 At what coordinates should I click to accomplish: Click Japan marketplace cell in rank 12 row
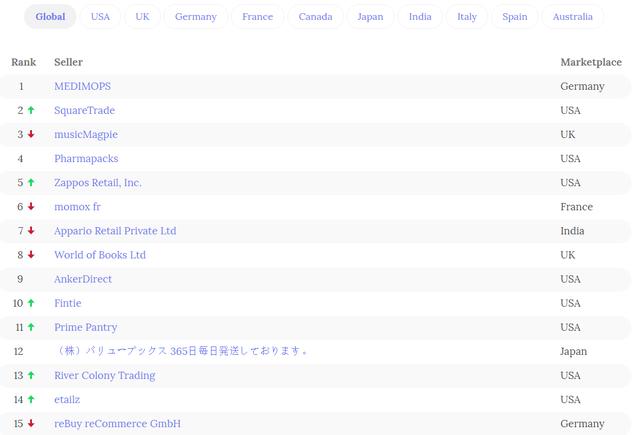(573, 351)
